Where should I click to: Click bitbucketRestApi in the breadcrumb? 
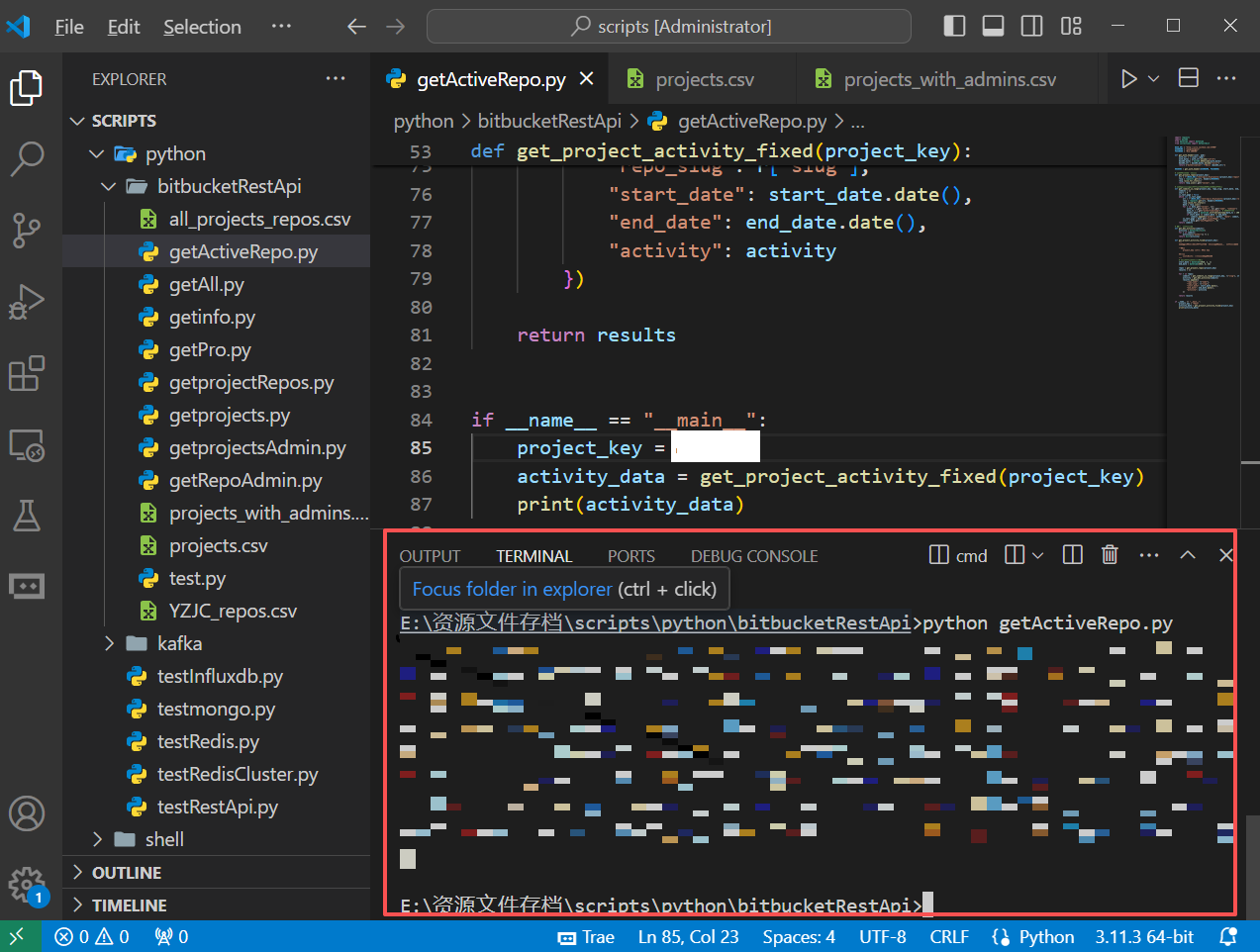[x=549, y=121]
